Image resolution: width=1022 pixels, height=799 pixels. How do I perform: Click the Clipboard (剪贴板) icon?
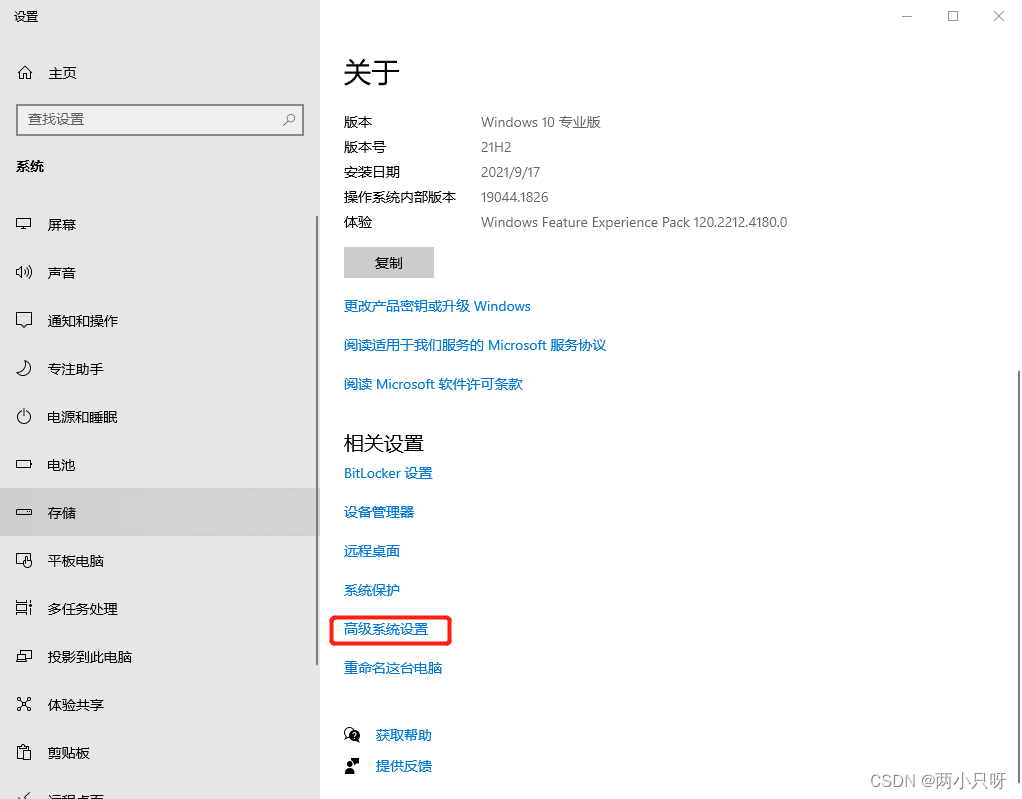(23, 753)
